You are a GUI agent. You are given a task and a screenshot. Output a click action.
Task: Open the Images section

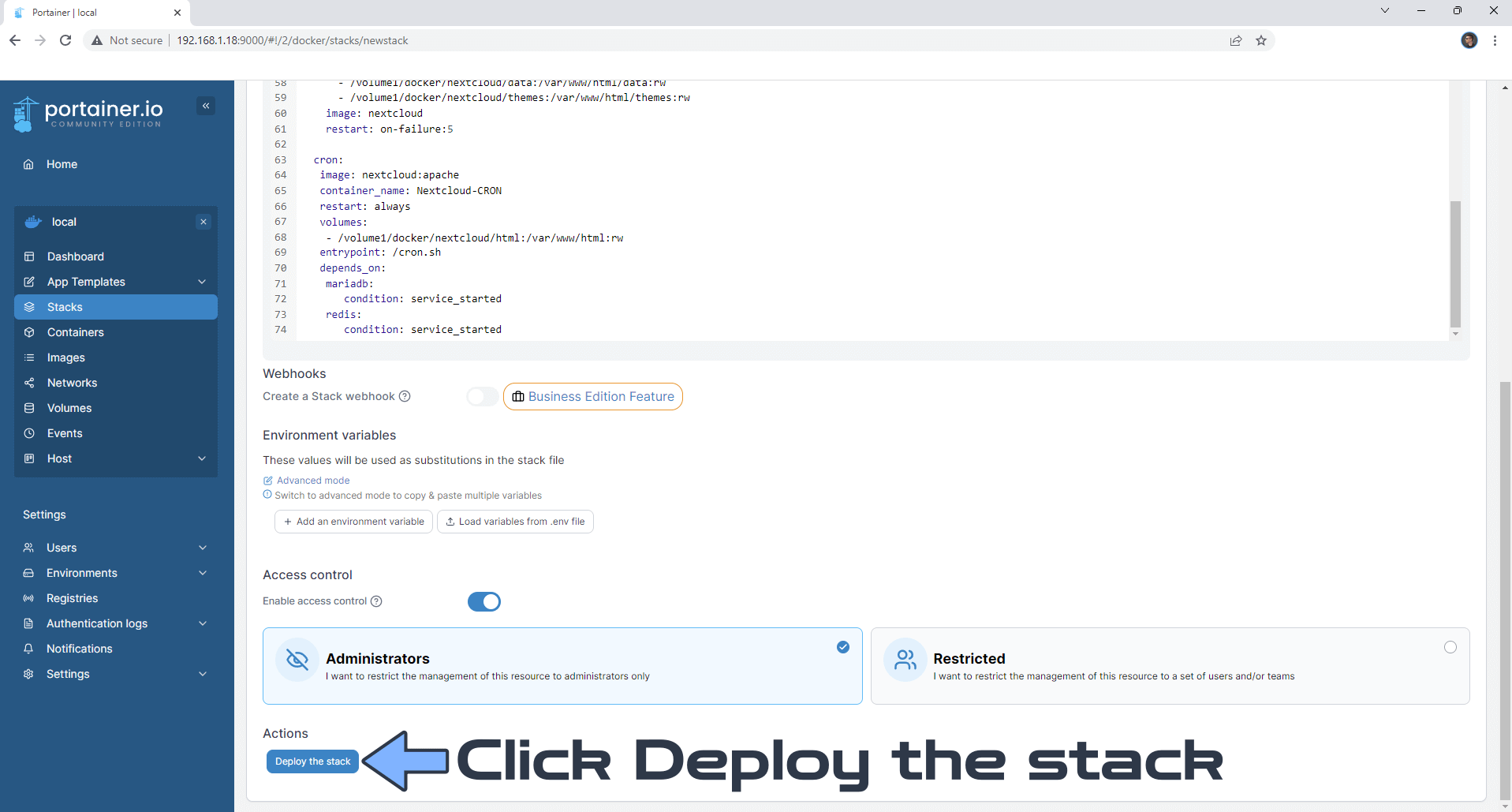(65, 357)
